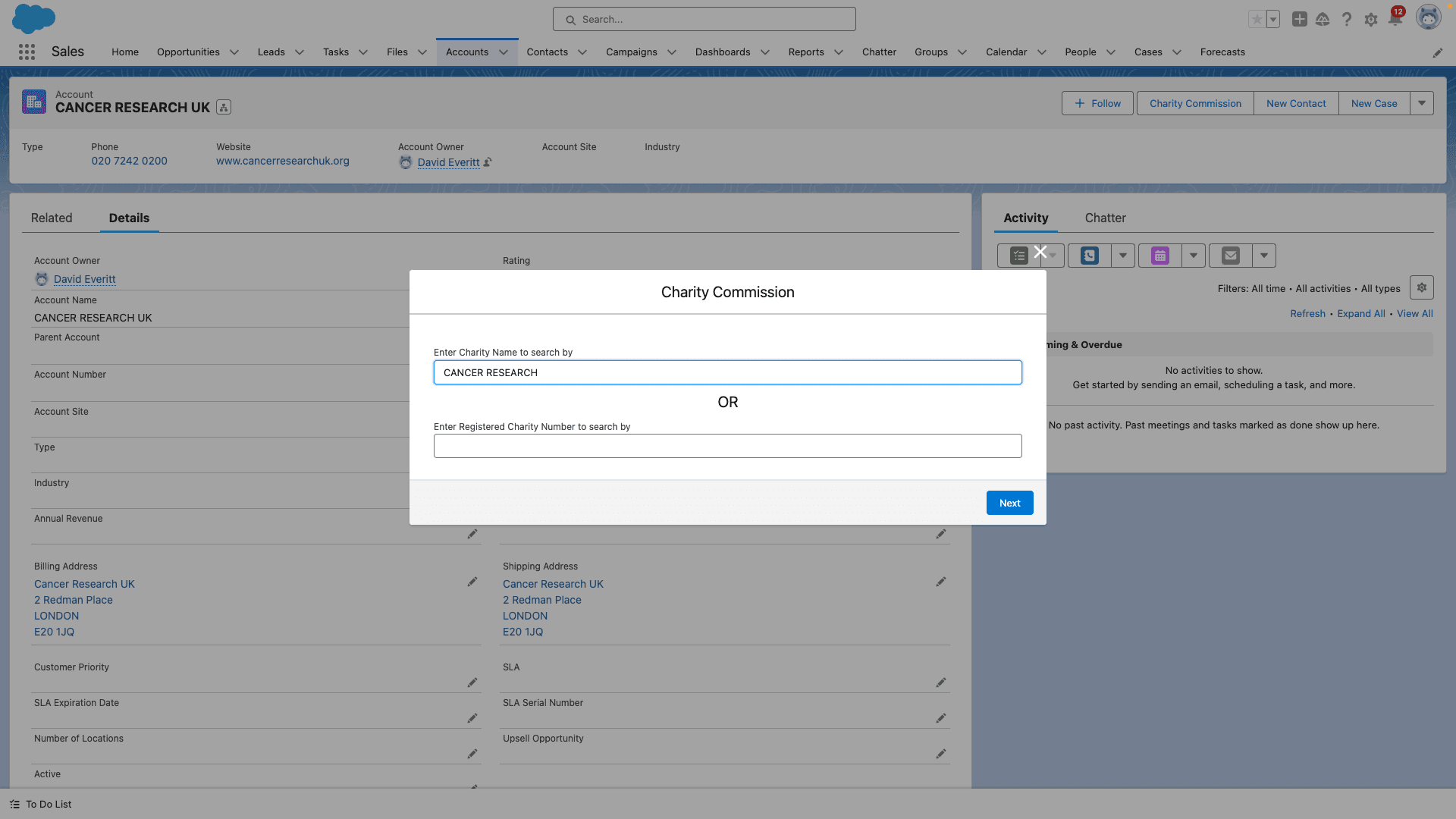Open the To Do List utility
Image resolution: width=1456 pixels, height=819 pixels.
coord(42,804)
